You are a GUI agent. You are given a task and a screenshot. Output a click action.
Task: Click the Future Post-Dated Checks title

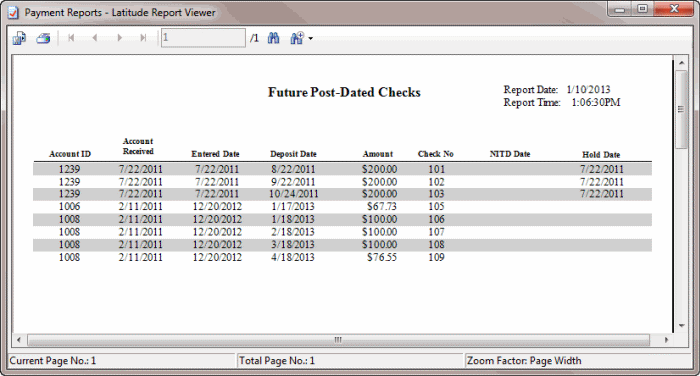(x=344, y=92)
